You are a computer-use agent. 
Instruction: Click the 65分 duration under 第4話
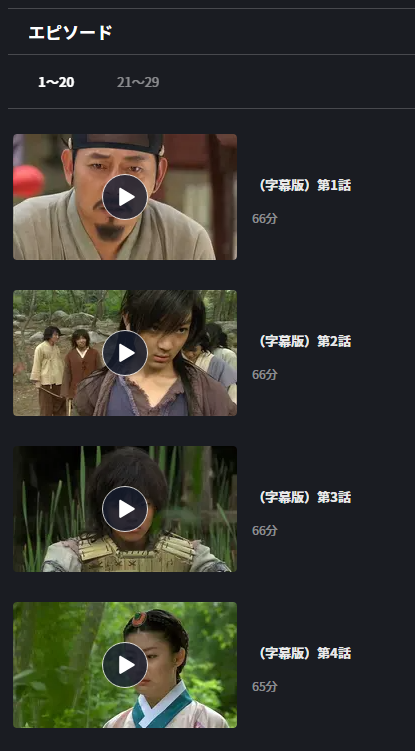pos(265,686)
